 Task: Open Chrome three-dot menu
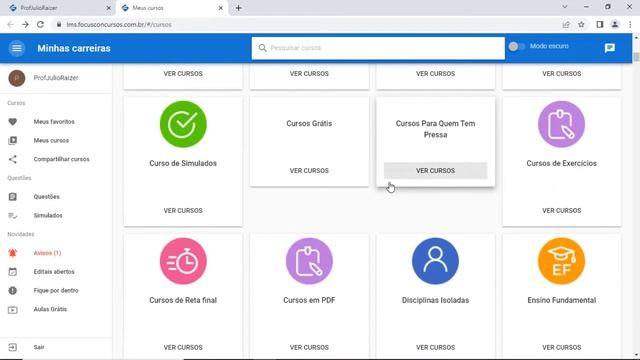click(x=630, y=24)
